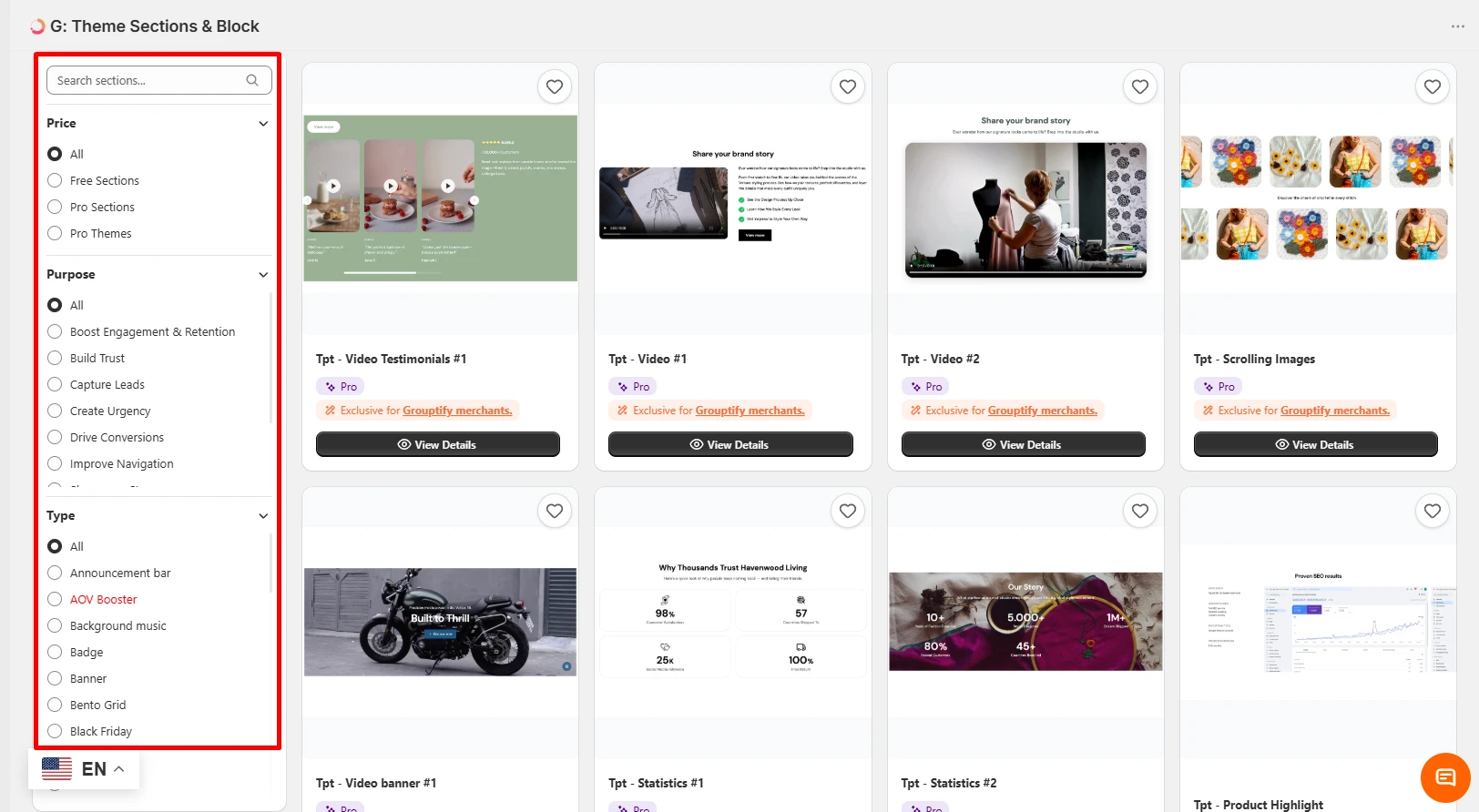
Task: Click the Pro badge on Tpt - Video #1
Action: click(x=633, y=387)
